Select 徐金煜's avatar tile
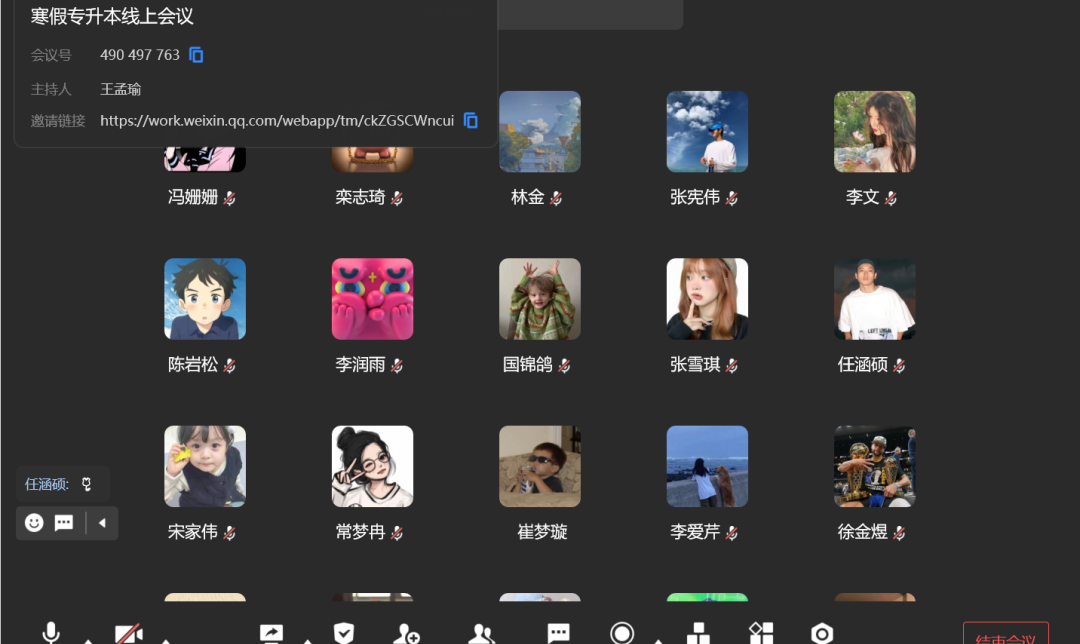The width and height of the screenshot is (1080, 644). [x=875, y=466]
